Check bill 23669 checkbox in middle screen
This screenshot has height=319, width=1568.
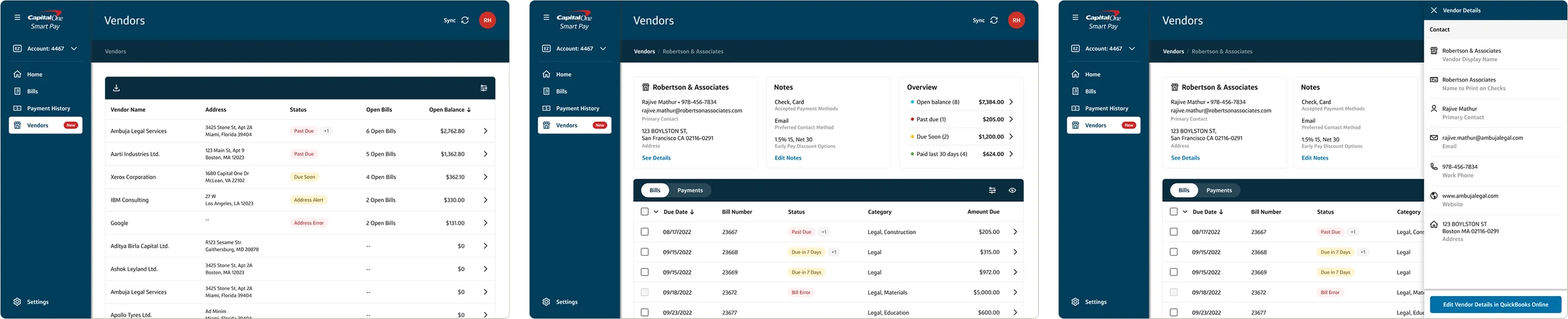tap(645, 272)
